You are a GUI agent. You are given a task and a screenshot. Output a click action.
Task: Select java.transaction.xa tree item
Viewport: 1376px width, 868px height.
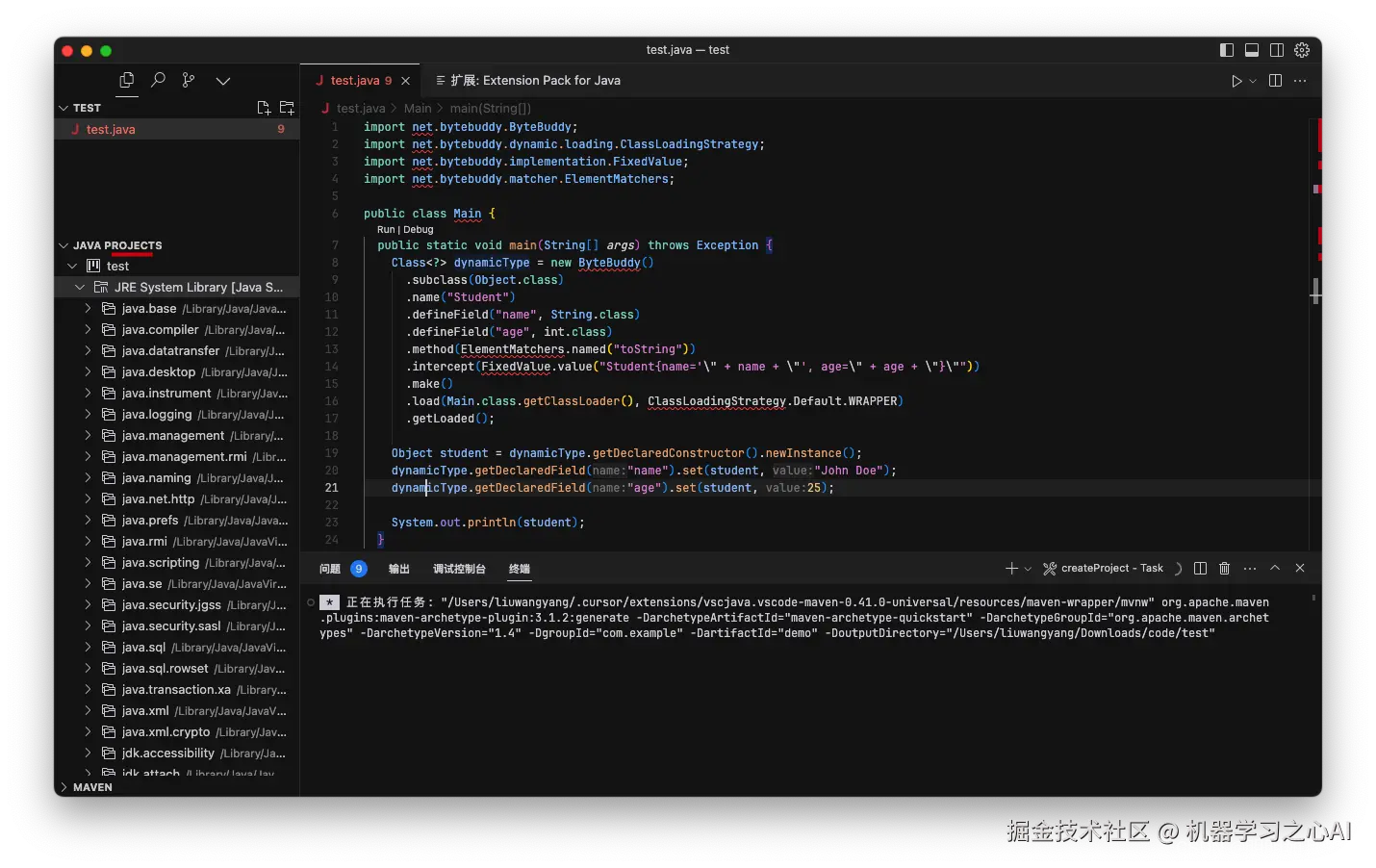pos(177,689)
